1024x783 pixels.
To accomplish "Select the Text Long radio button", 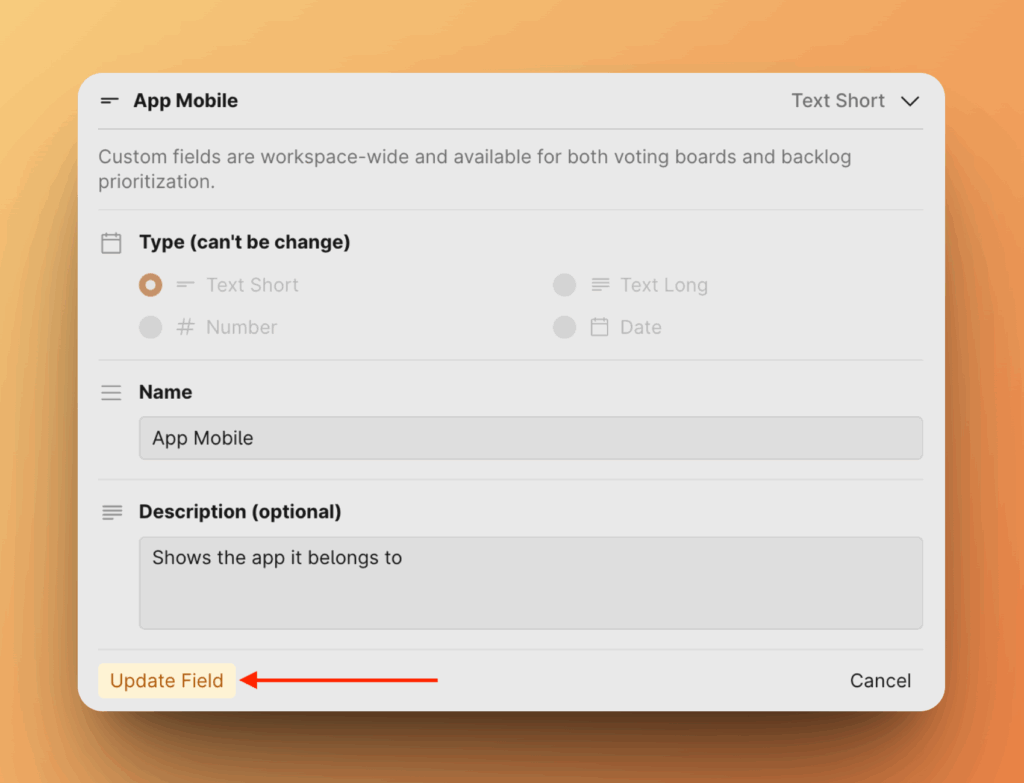I will coord(564,285).
